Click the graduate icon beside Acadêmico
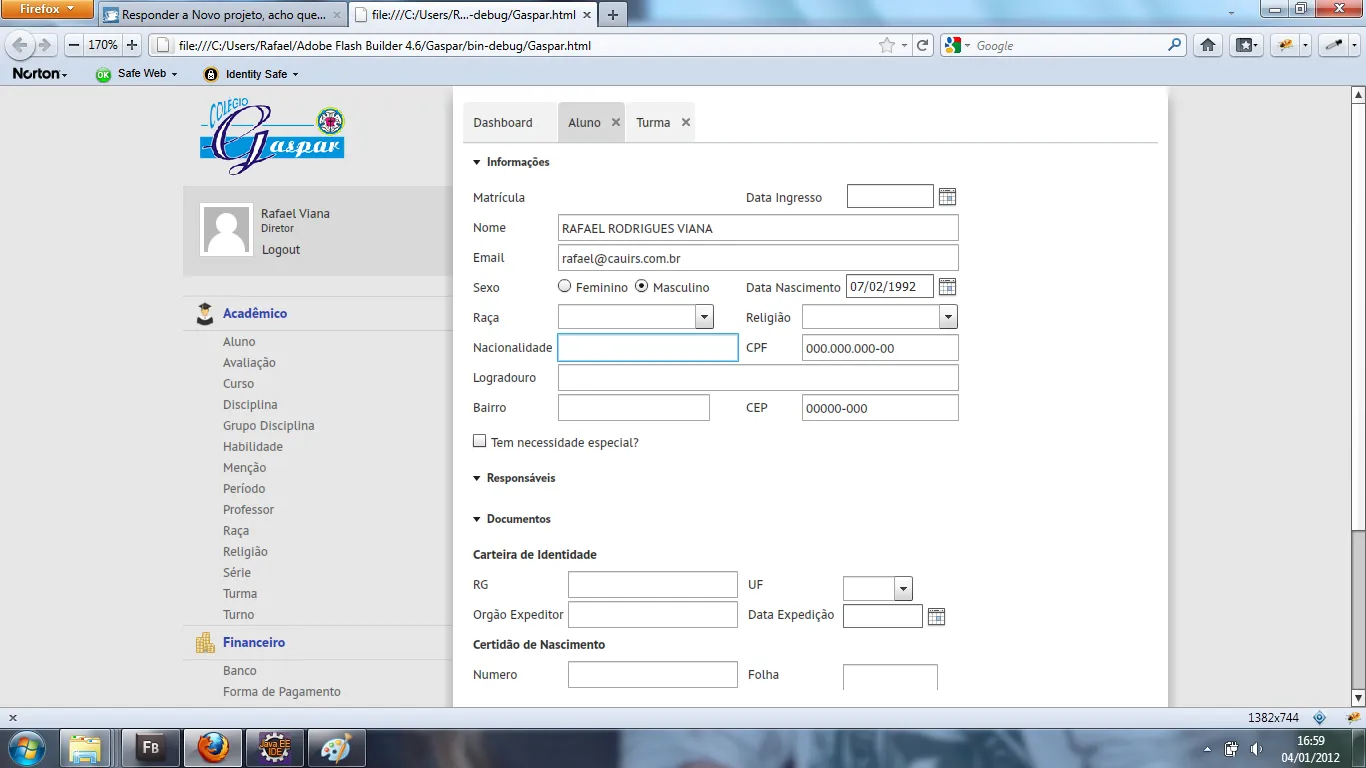Viewport: 1366px width, 768px height. tap(205, 314)
